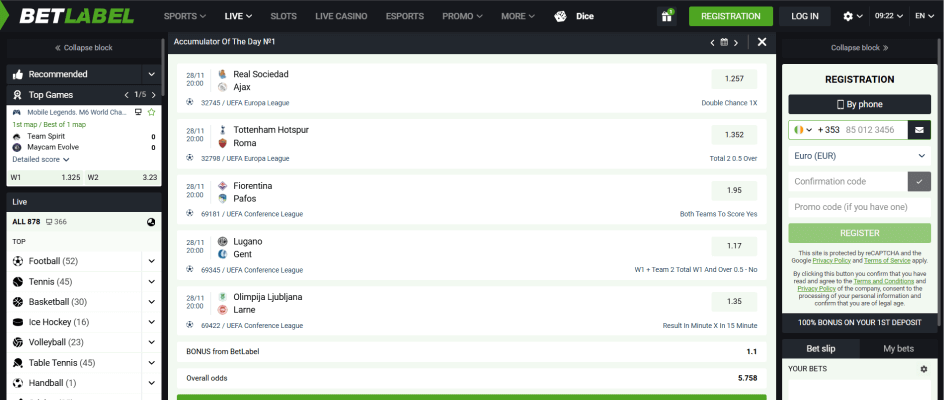The image size is (944, 400).
Task: Add Mobile Legends match to favorites star
Action: click(152, 112)
